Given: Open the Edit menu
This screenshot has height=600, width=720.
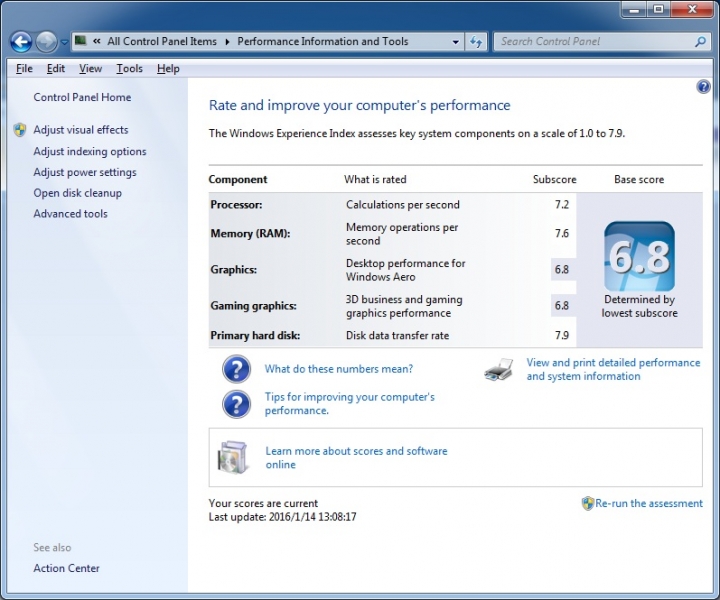Looking at the screenshot, I should [x=56, y=68].
